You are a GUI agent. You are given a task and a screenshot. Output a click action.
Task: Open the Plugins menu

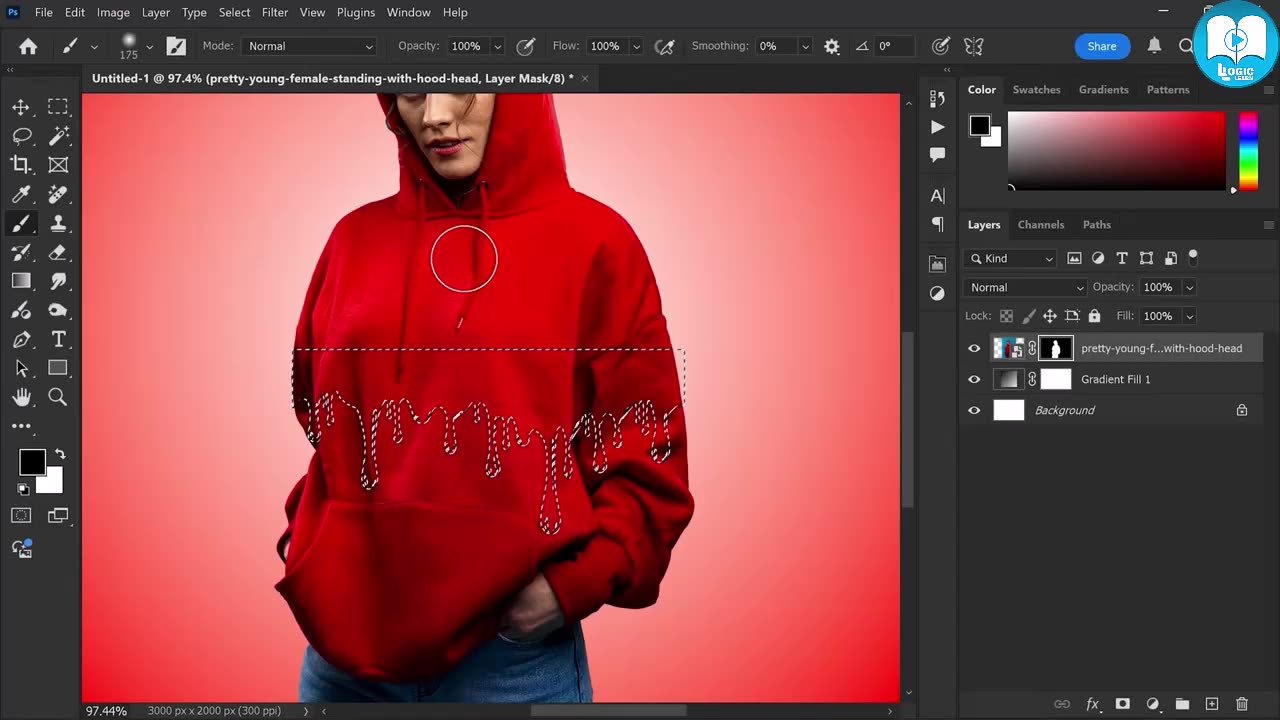coord(356,12)
